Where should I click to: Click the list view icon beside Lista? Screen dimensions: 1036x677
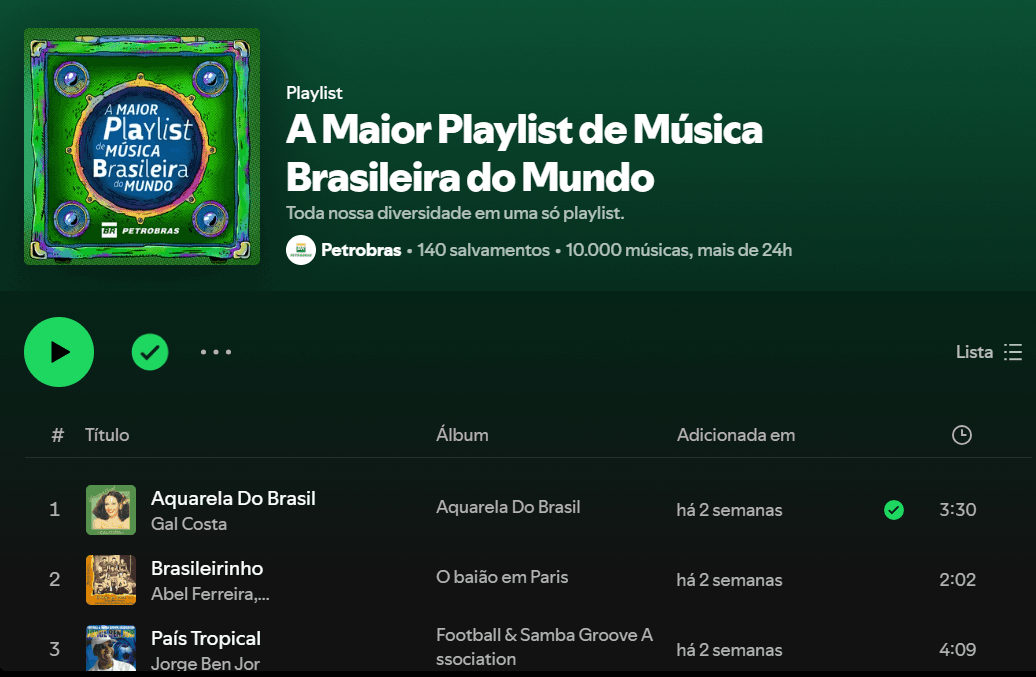[1013, 352]
